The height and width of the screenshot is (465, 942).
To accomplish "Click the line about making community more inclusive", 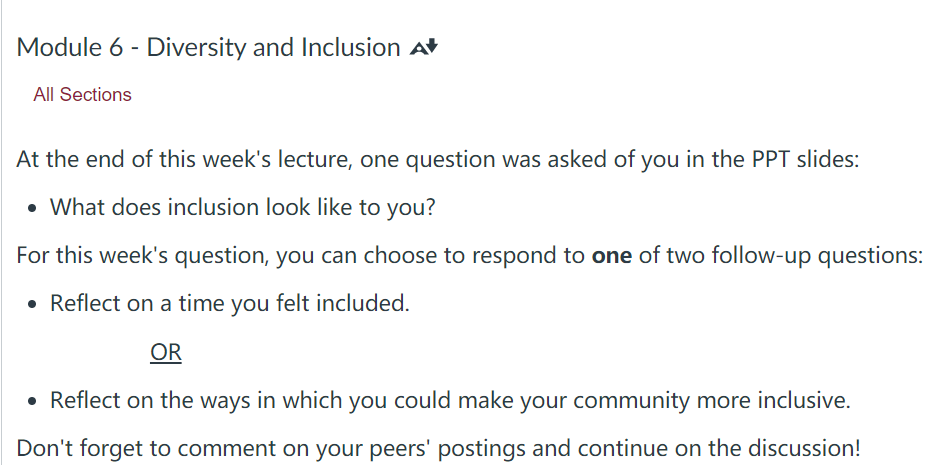I will click(x=450, y=400).
